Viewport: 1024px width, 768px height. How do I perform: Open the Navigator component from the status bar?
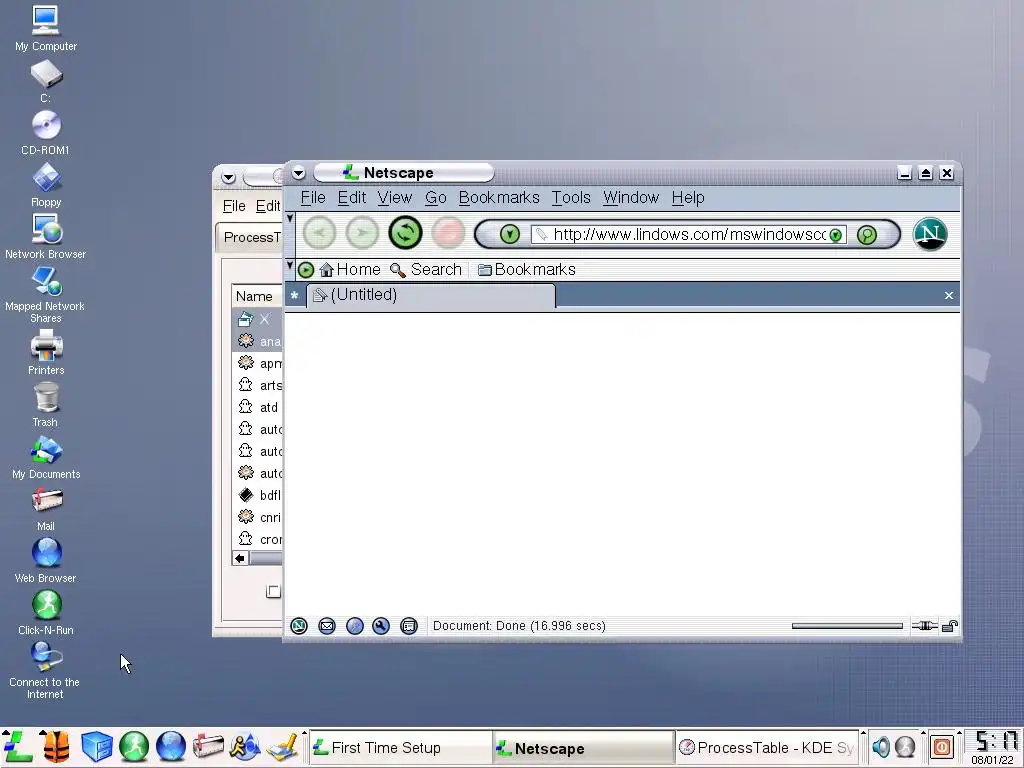(298, 626)
